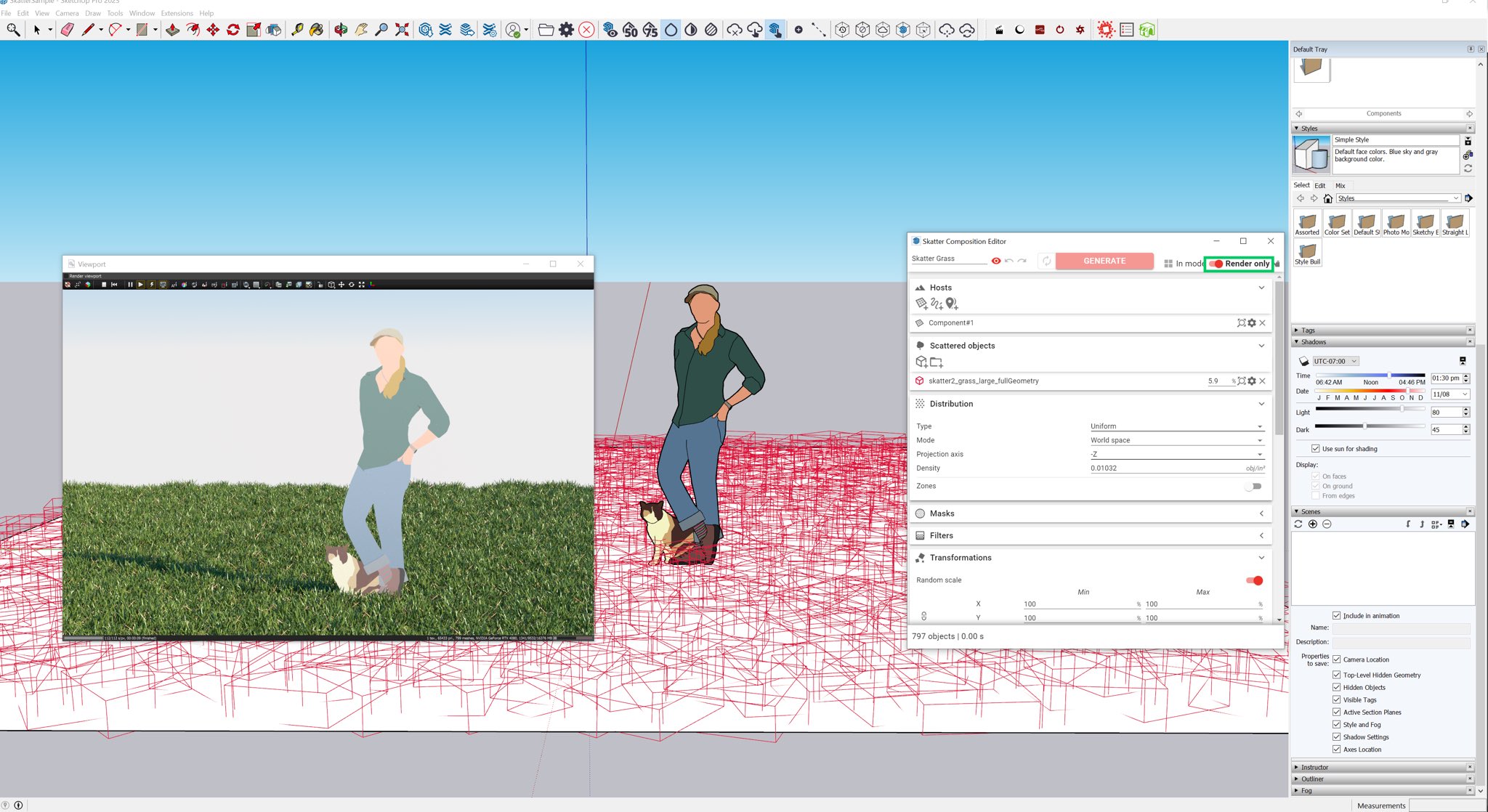Screen dimensions: 1488x812
Task: Add a surface host in Skatter
Action: [x=921, y=304]
